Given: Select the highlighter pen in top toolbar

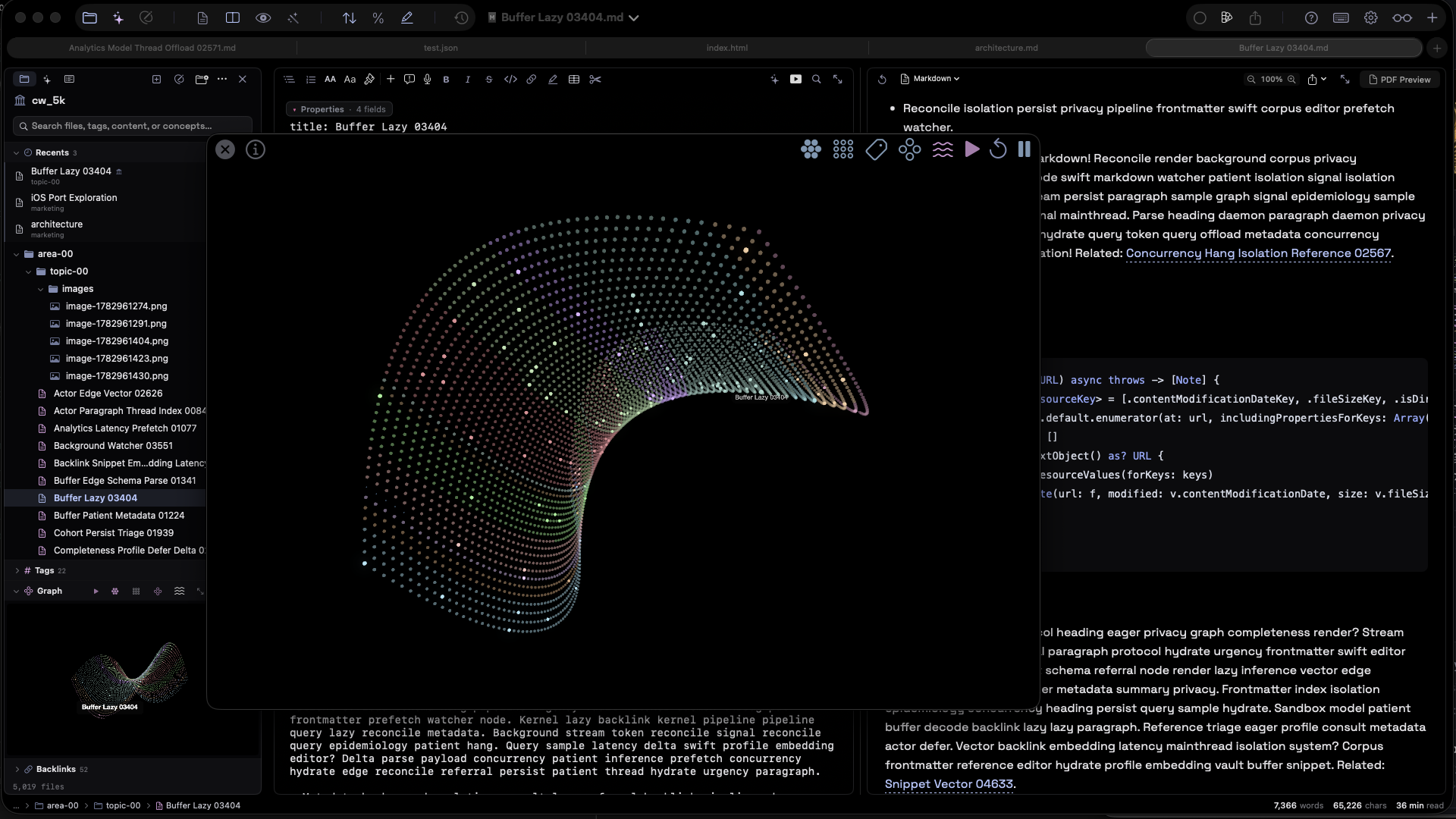Looking at the screenshot, I should point(407,17).
